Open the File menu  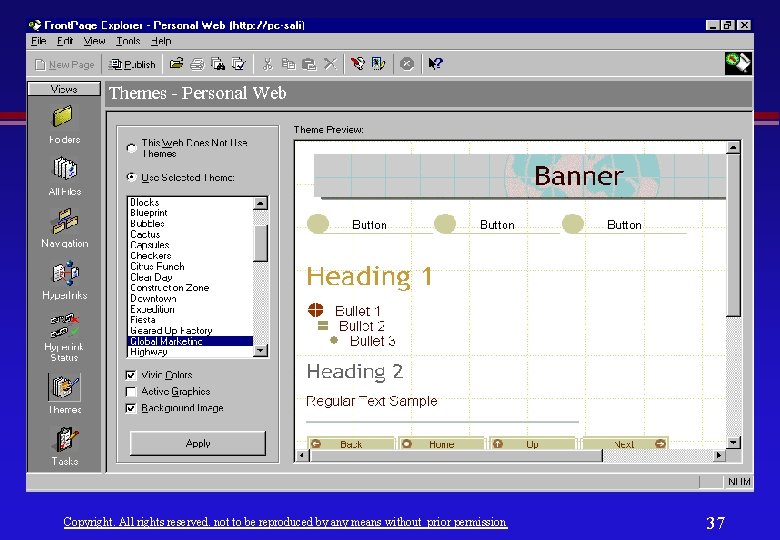coord(38,41)
